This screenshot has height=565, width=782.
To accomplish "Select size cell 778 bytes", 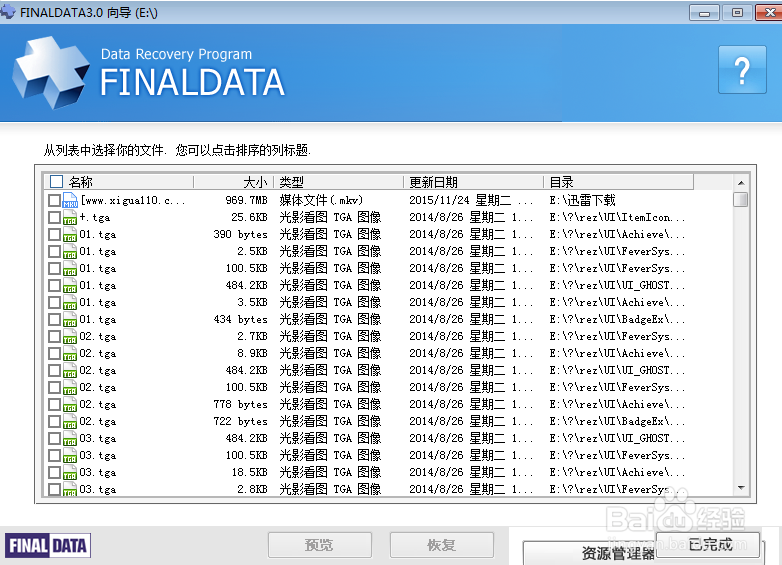I will [240, 404].
